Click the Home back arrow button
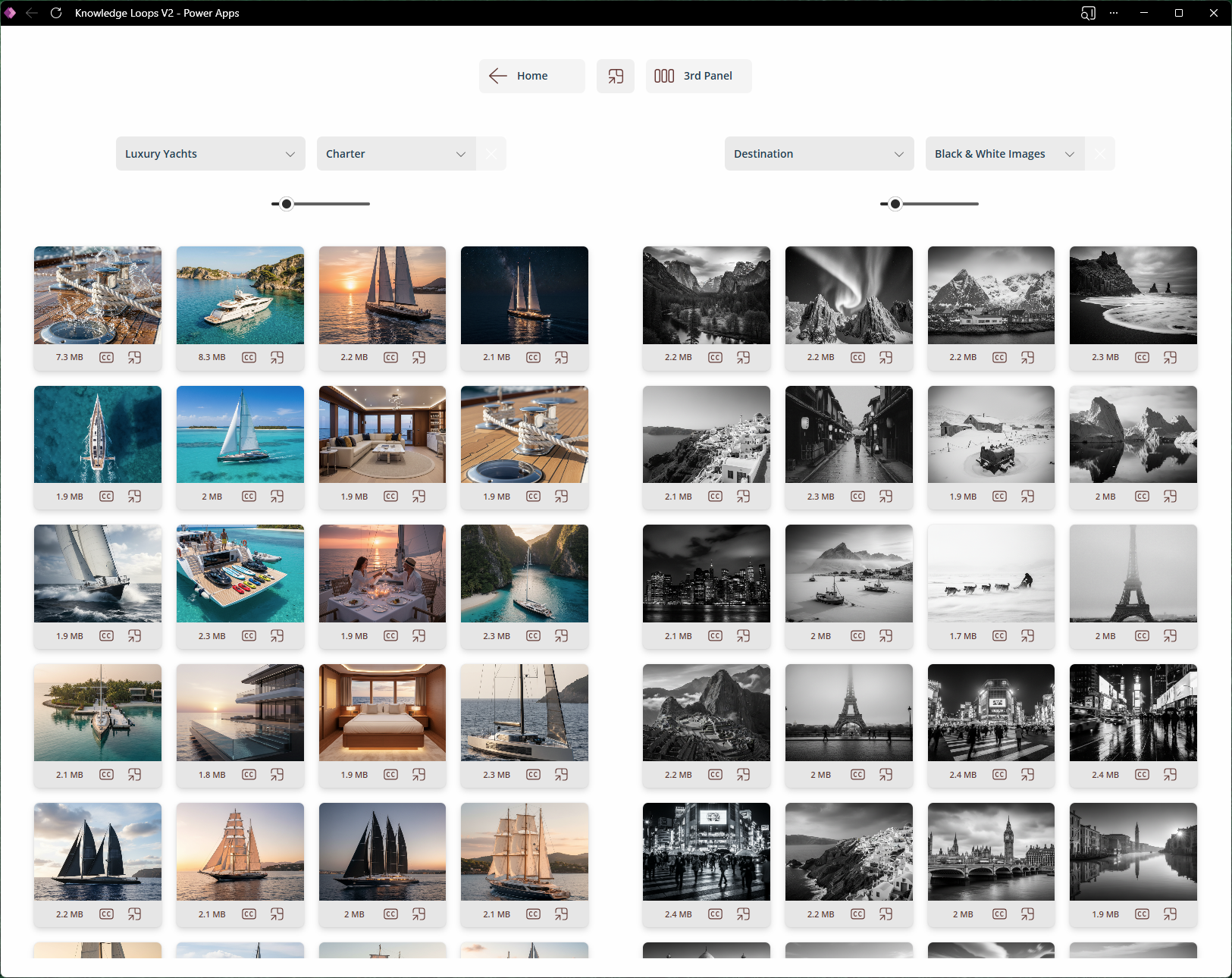This screenshot has width=1232, height=978. (x=531, y=76)
